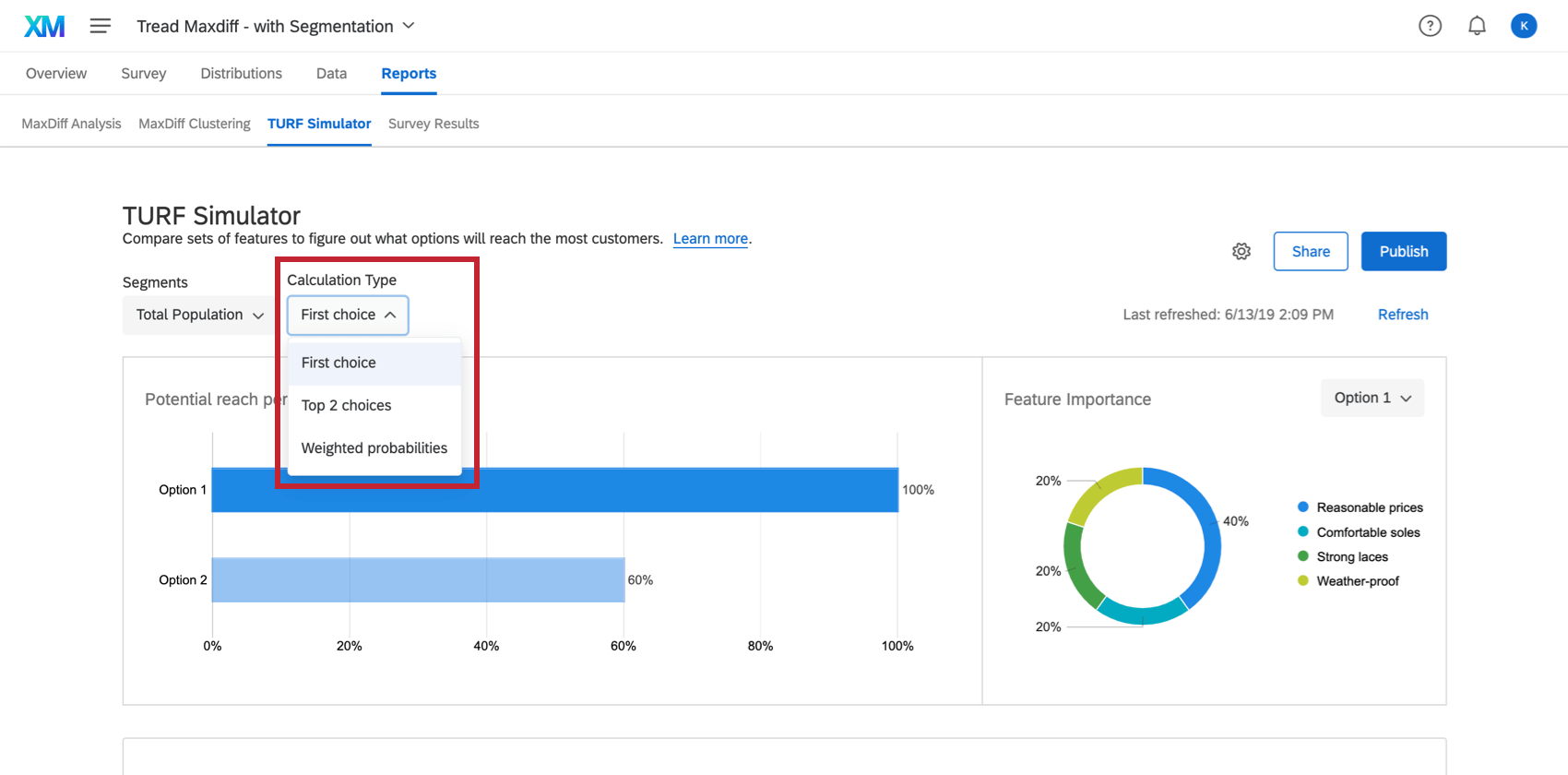Open the Total Population segments dropdown
1568x775 pixels.
199,316
